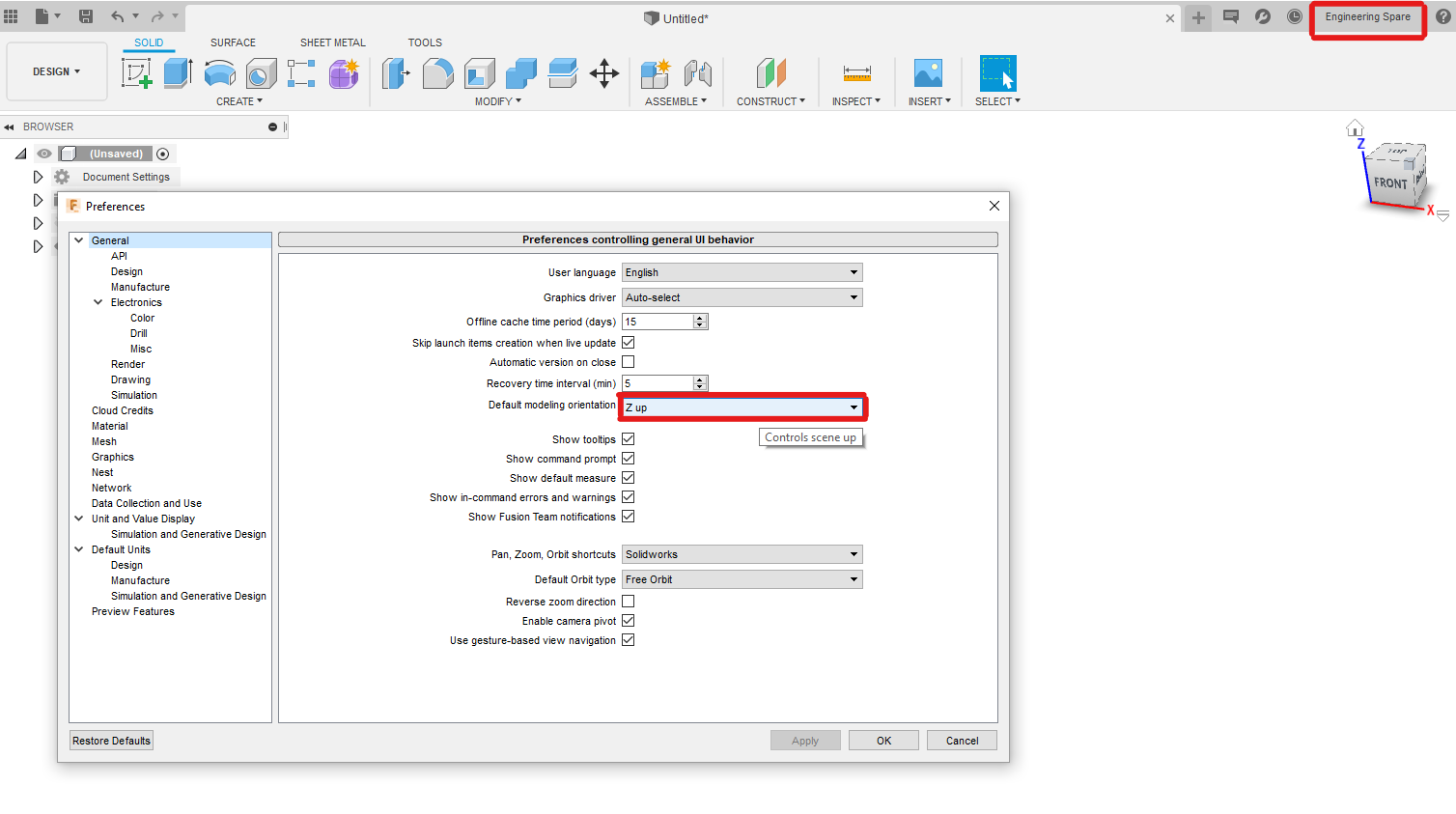This screenshot has width=1456, height=814.
Task: Open the Graphics driver dropdown
Action: click(742, 297)
